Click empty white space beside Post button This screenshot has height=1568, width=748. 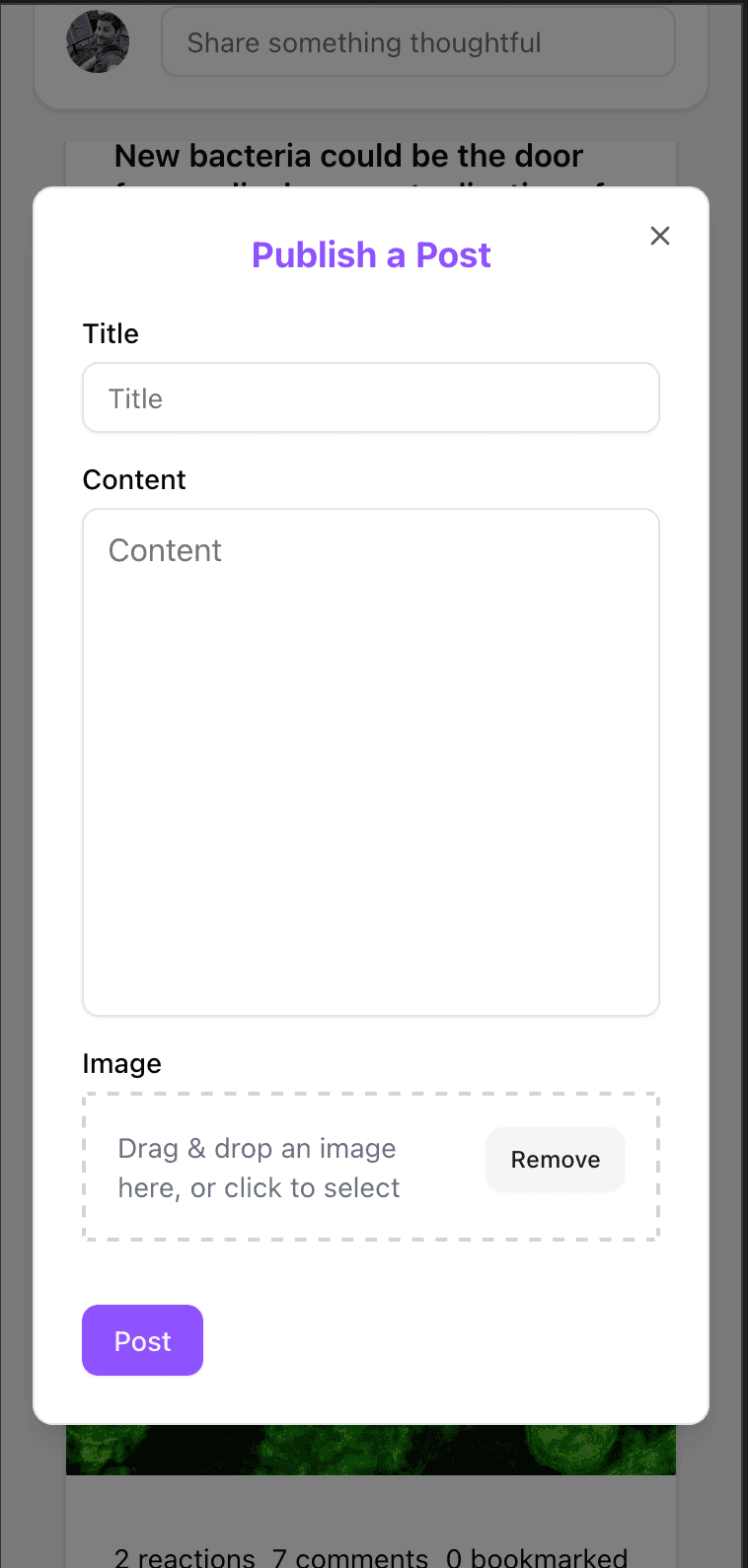click(444, 1341)
